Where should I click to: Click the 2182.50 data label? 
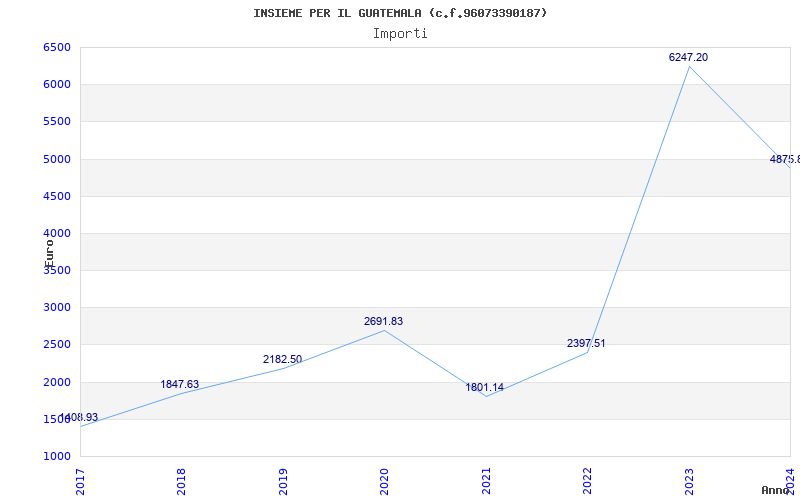282,359
